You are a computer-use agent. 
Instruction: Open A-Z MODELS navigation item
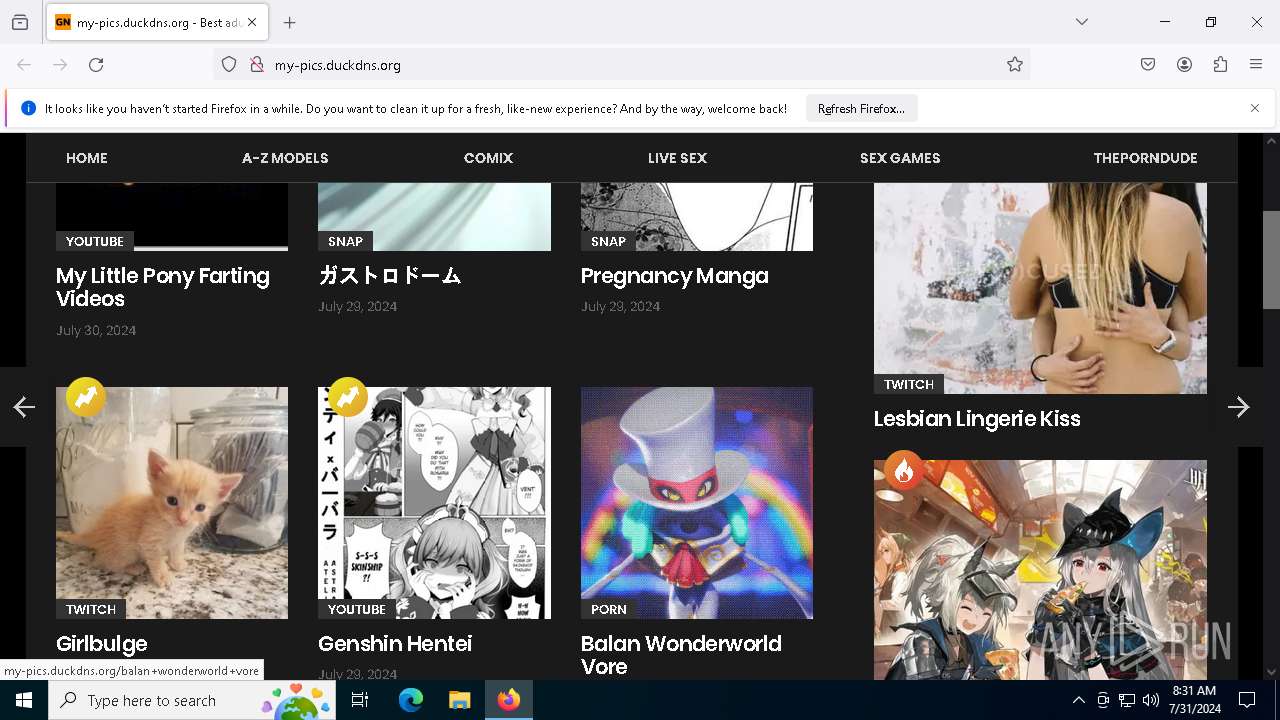coord(285,158)
